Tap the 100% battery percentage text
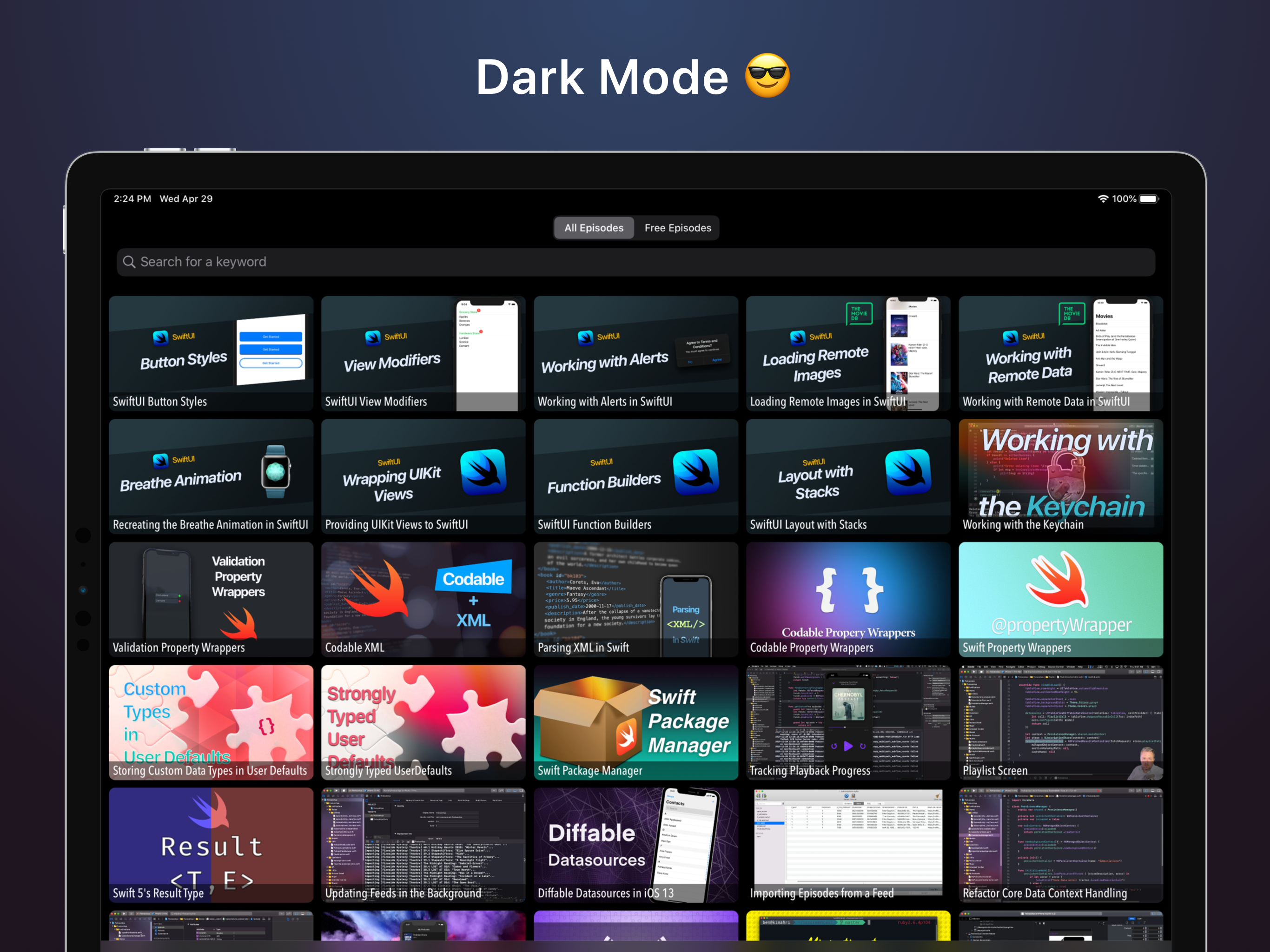Viewport: 1270px width, 952px height. pyautogui.click(x=1124, y=198)
